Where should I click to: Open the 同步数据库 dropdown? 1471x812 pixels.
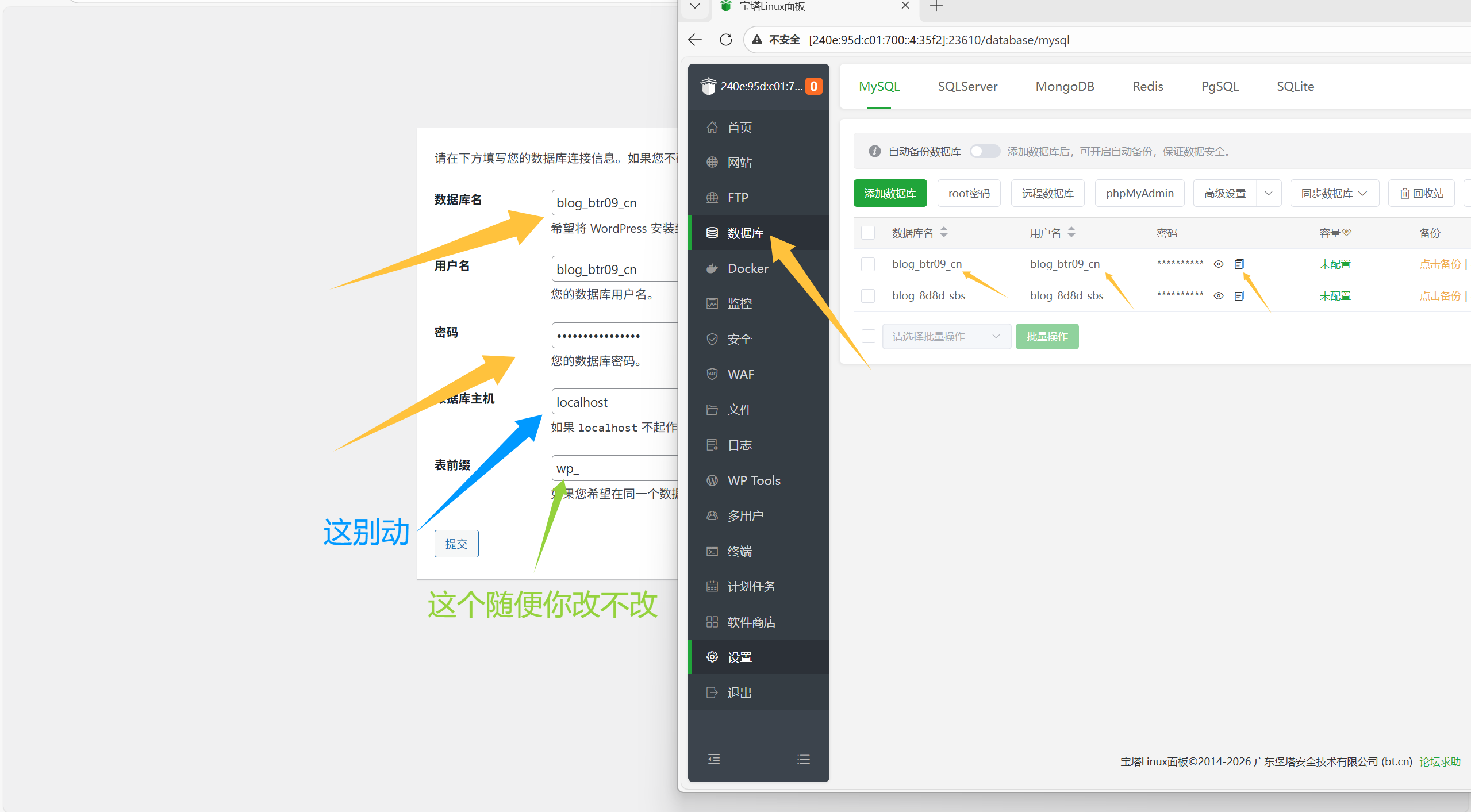point(1334,193)
